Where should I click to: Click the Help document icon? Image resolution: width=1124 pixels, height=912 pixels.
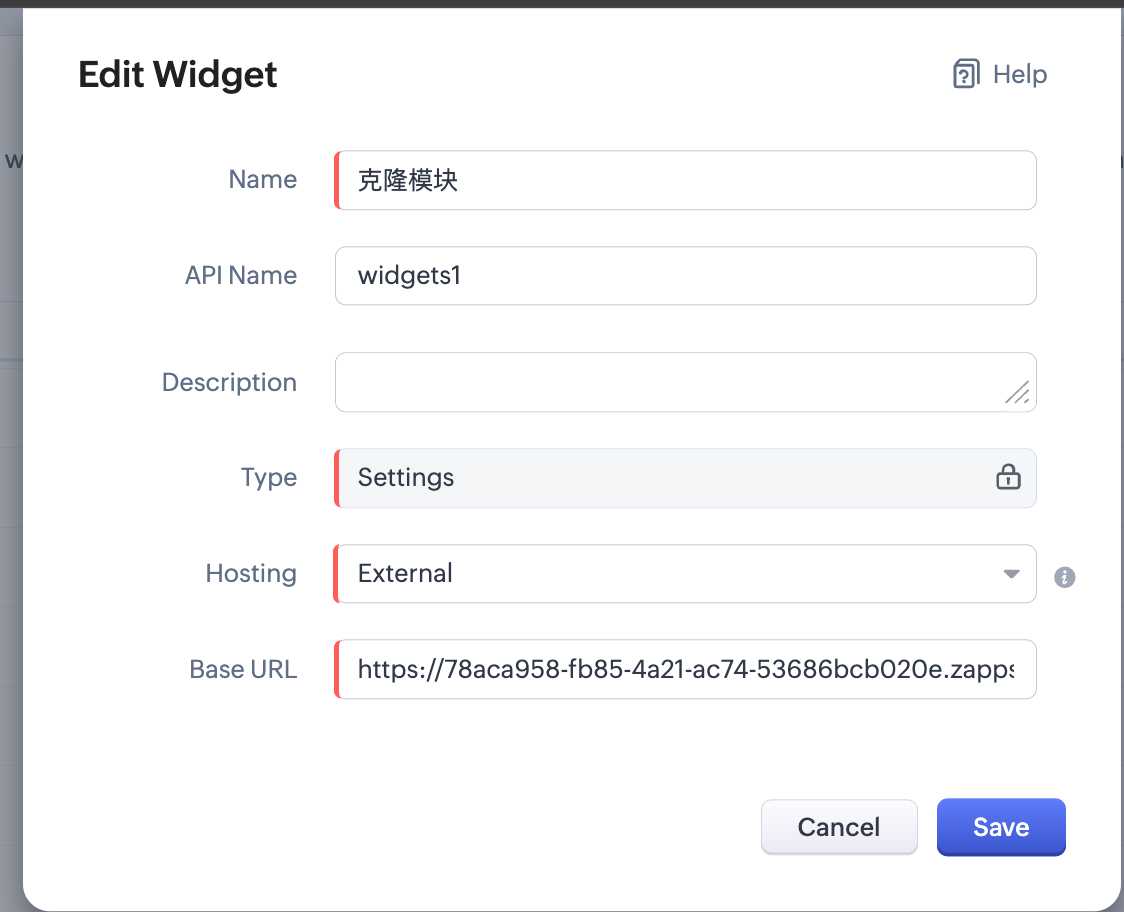click(966, 75)
